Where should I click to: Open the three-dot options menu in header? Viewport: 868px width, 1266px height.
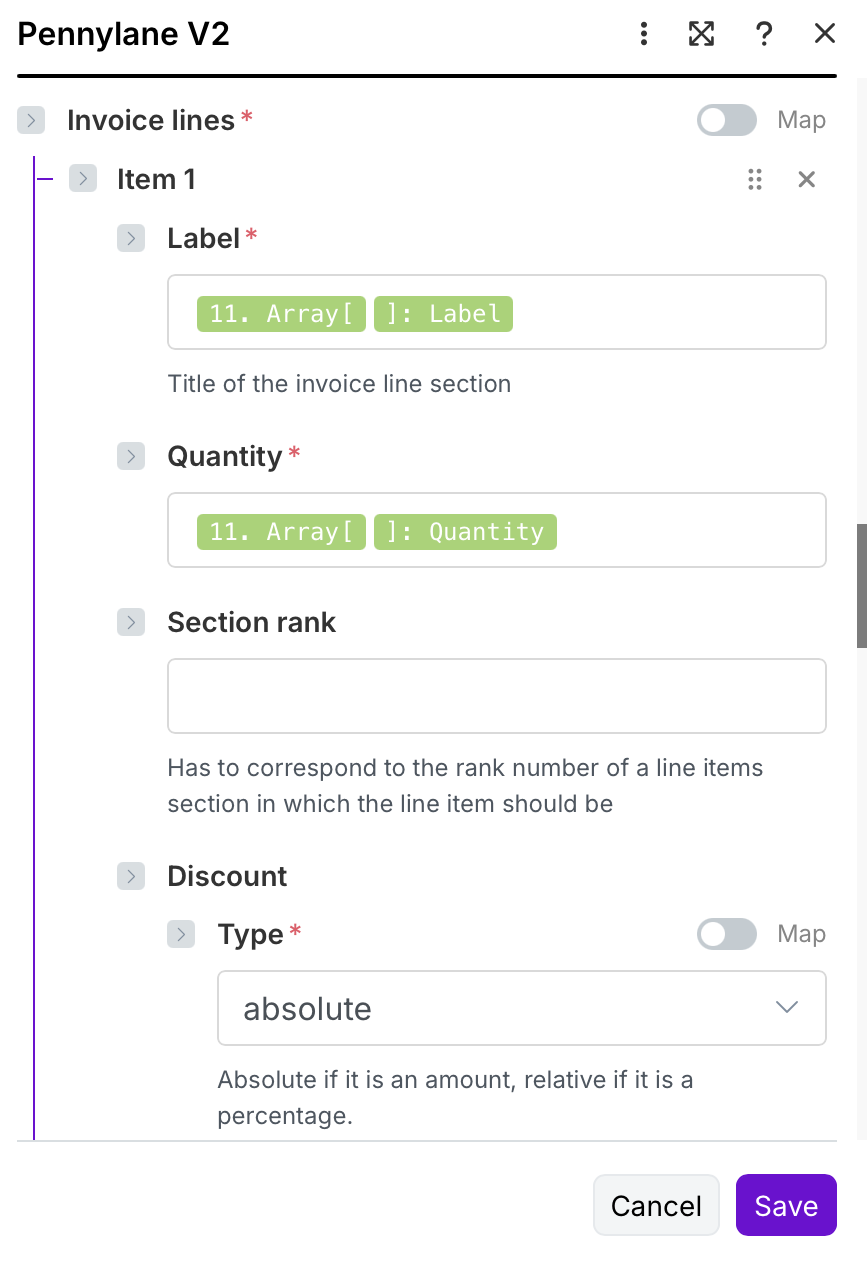pyautogui.click(x=644, y=35)
